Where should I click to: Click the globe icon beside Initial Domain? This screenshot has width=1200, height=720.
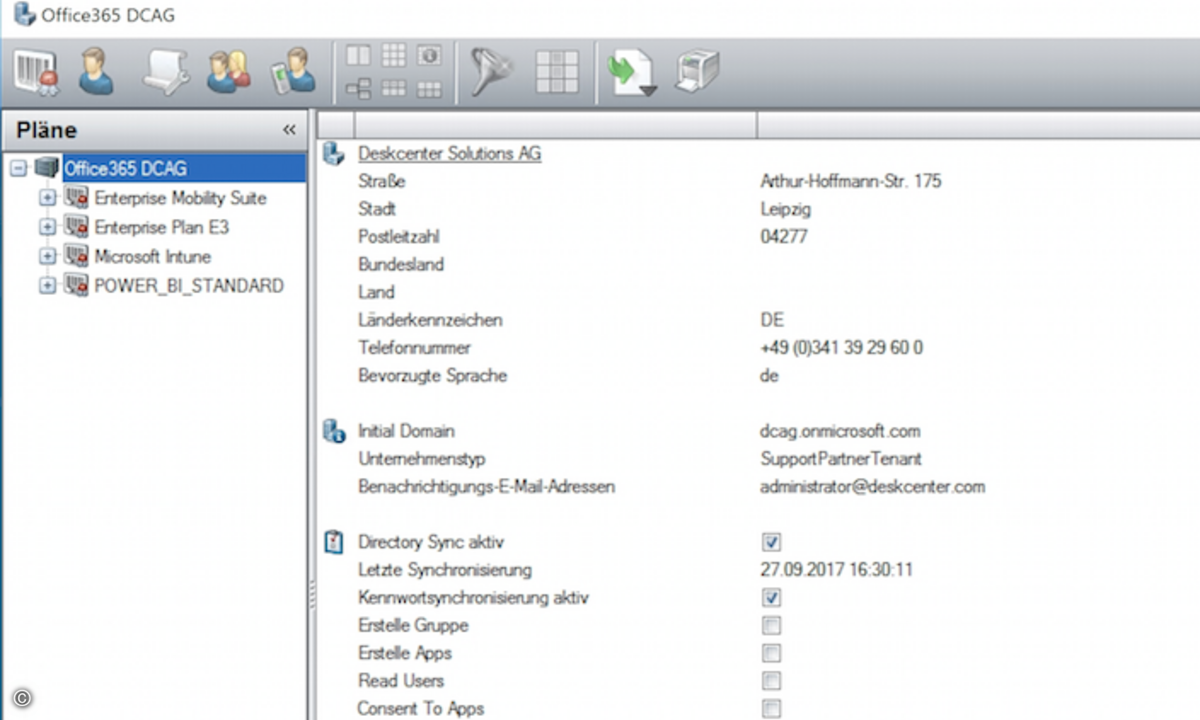coord(334,431)
